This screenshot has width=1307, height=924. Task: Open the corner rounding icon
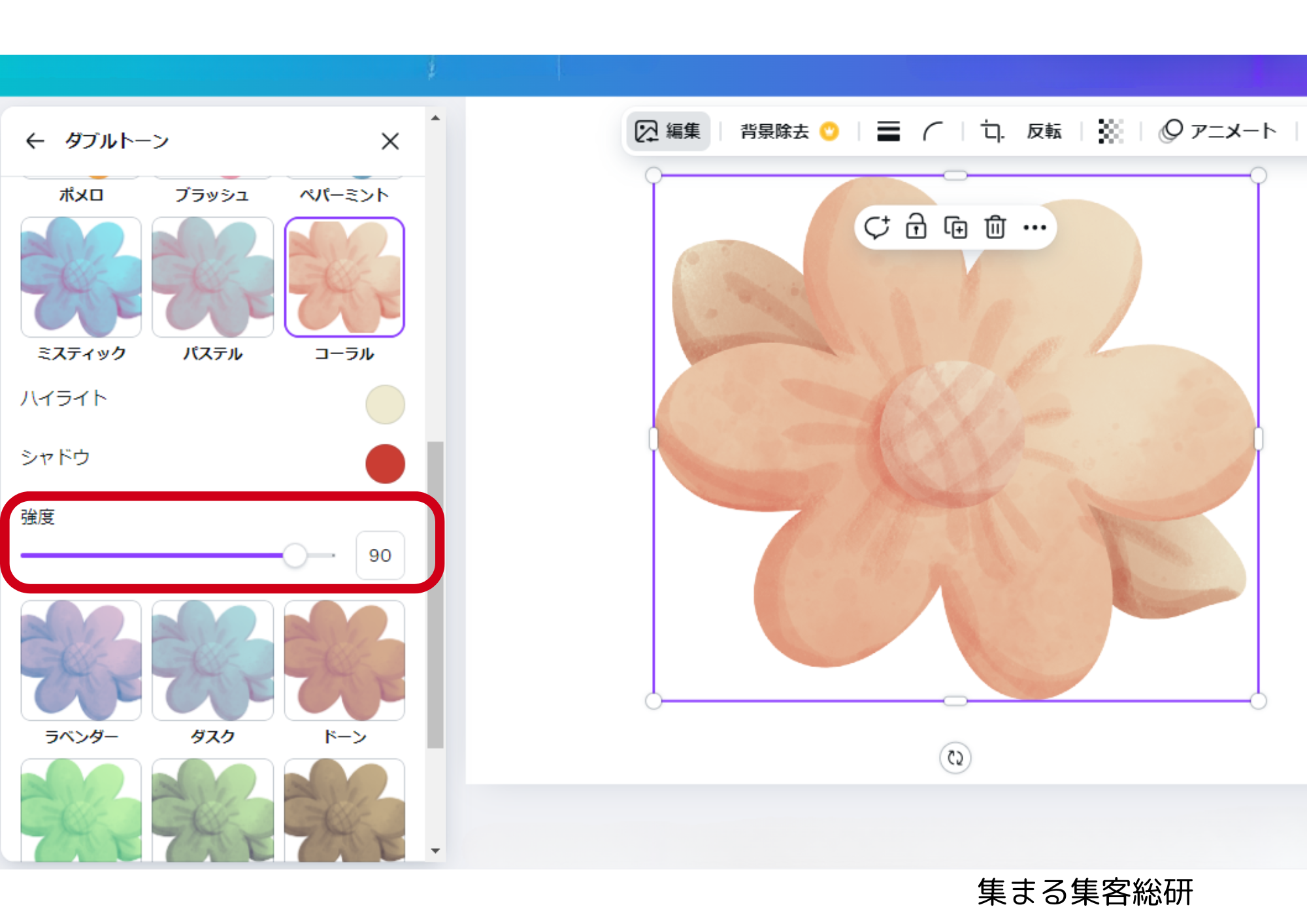click(933, 131)
